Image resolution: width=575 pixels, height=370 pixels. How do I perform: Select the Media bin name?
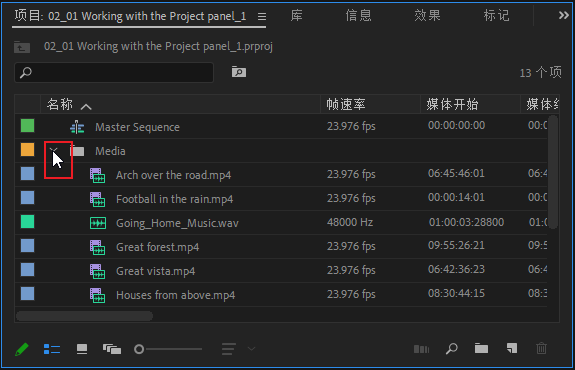click(x=110, y=151)
